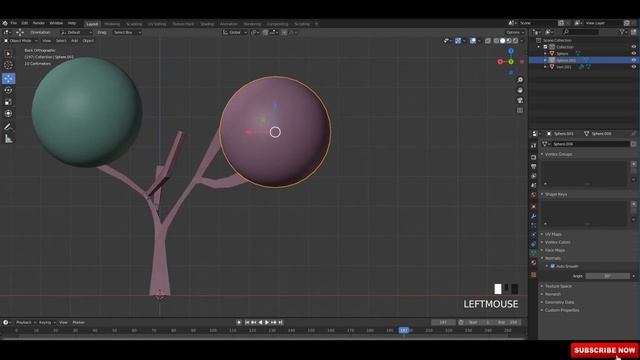This screenshot has width=640, height=360.
Task: Open the Window menu
Action: [56, 23]
